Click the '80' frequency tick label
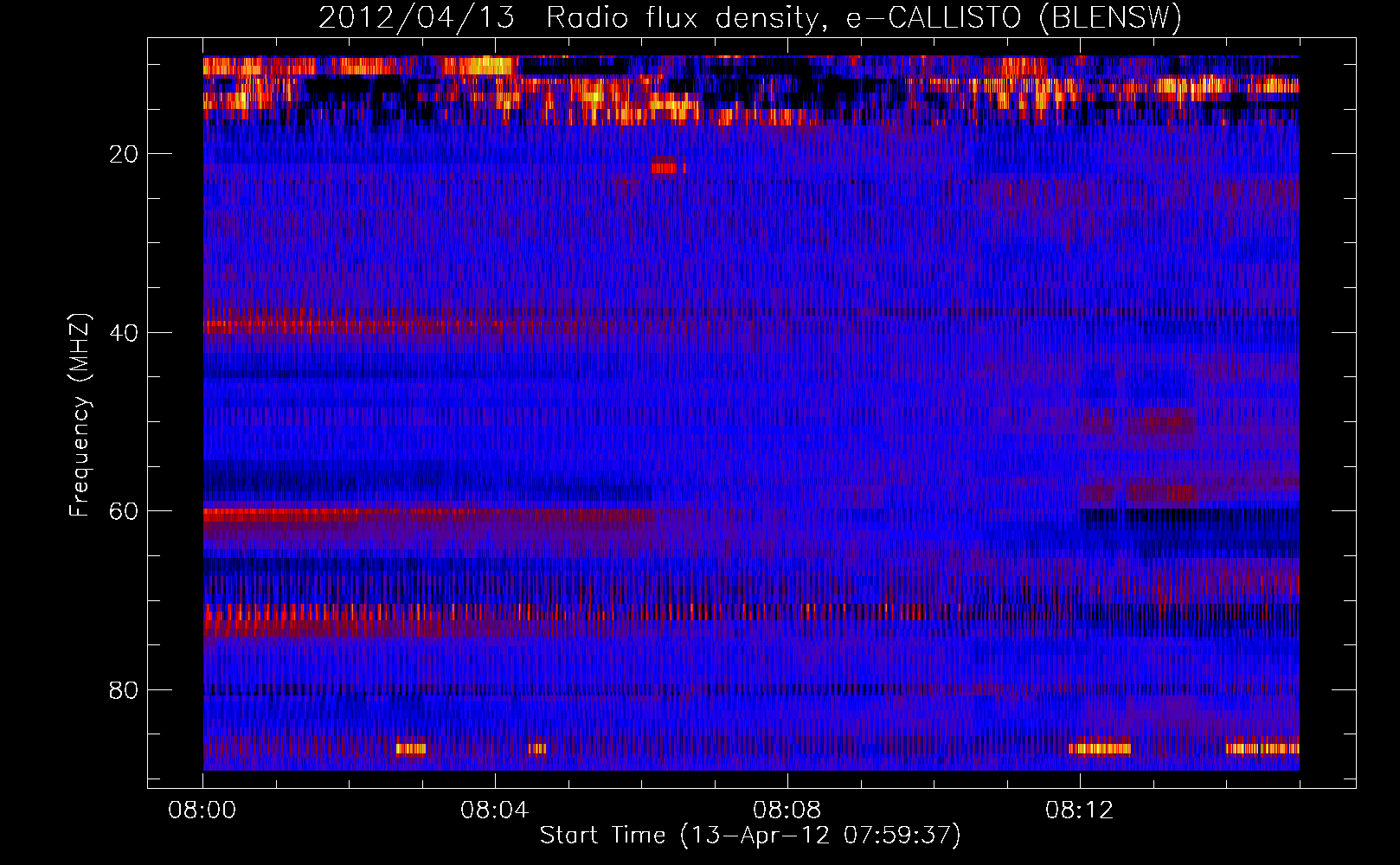Screen dimensions: 1400x865 [x=125, y=690]
